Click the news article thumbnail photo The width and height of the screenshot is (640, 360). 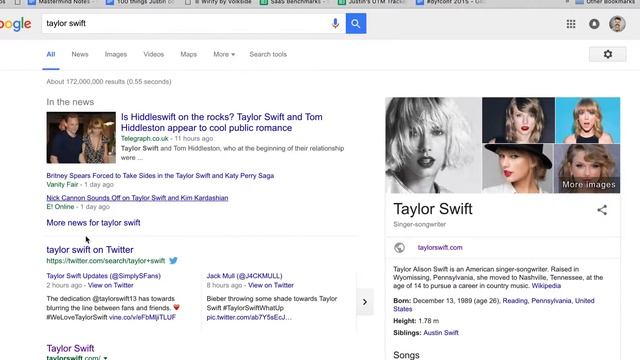(81, 138)
